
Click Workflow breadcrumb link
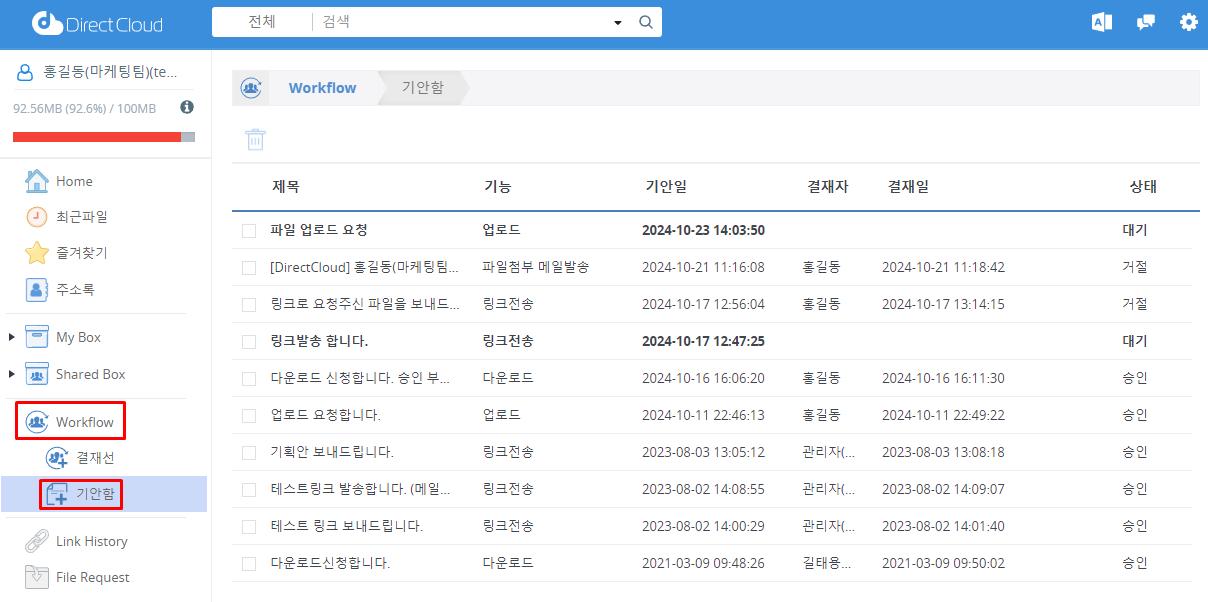click(322, 88)
